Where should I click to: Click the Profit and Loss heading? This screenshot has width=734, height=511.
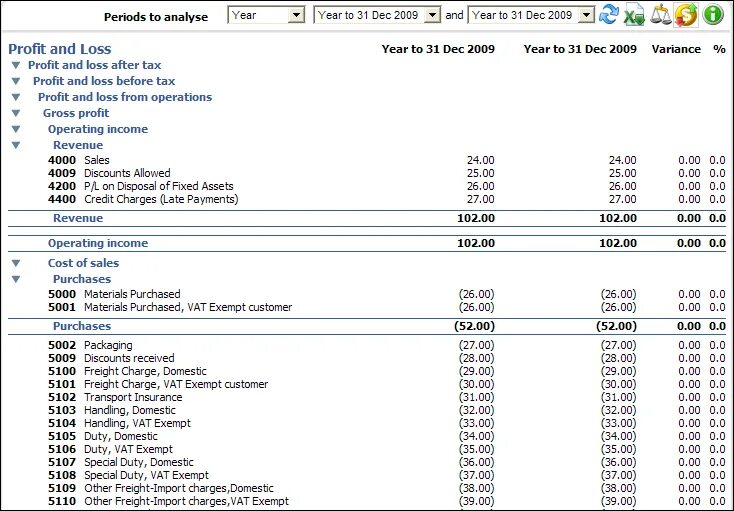tap(60, 49)
